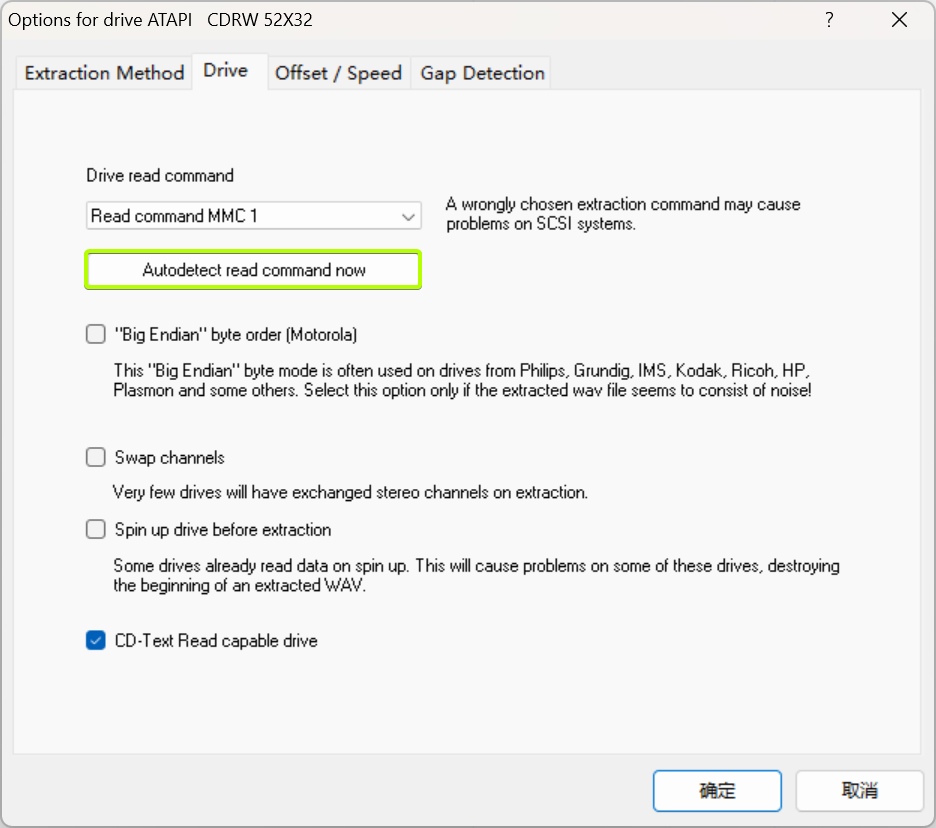The height and width of the screenshot is (828, 936).
Task: Open the Offset / Speed tab
Action: tap(338, 73)
